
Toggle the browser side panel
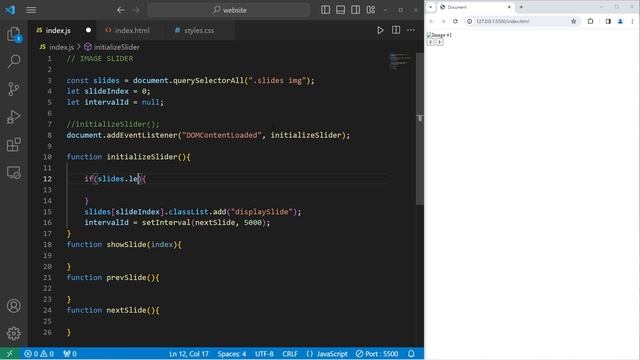608,21
